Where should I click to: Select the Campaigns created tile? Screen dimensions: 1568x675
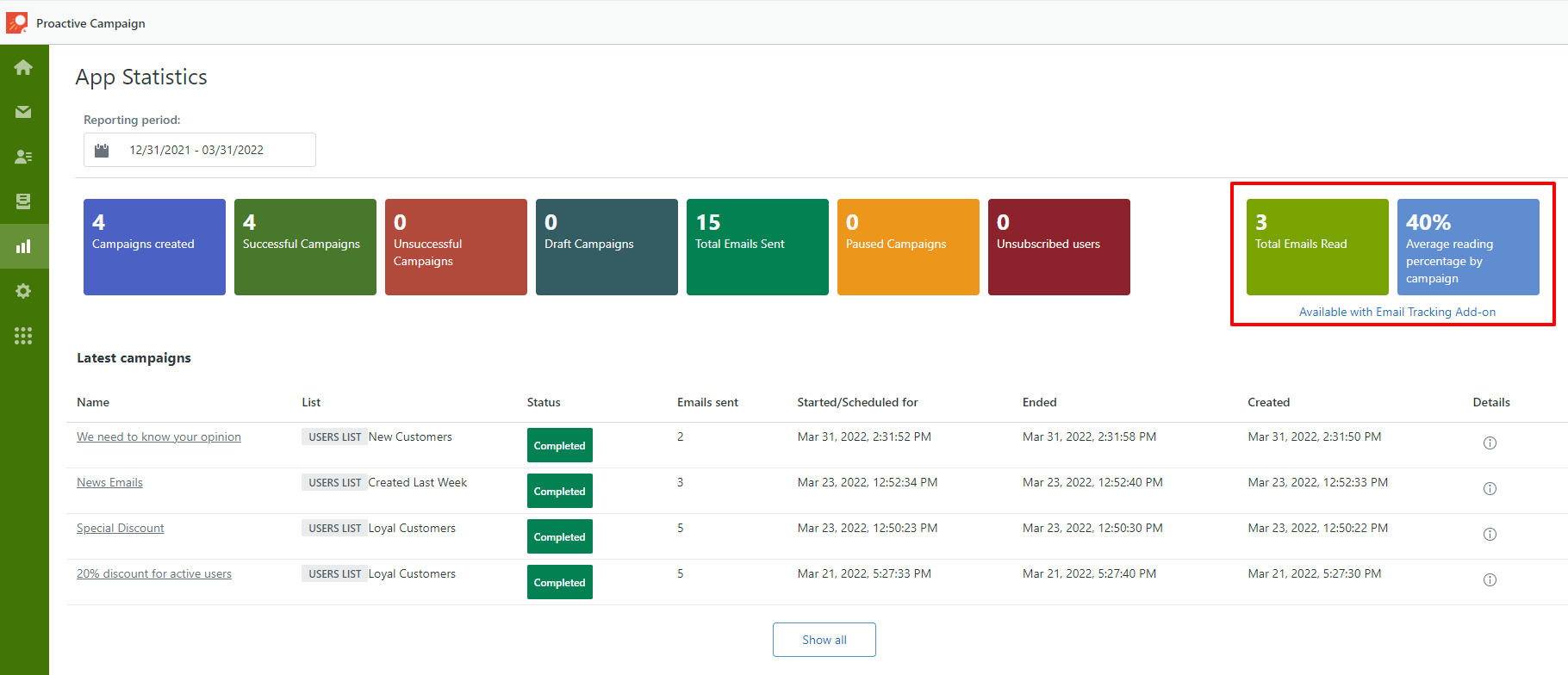(x=154, y=247)
